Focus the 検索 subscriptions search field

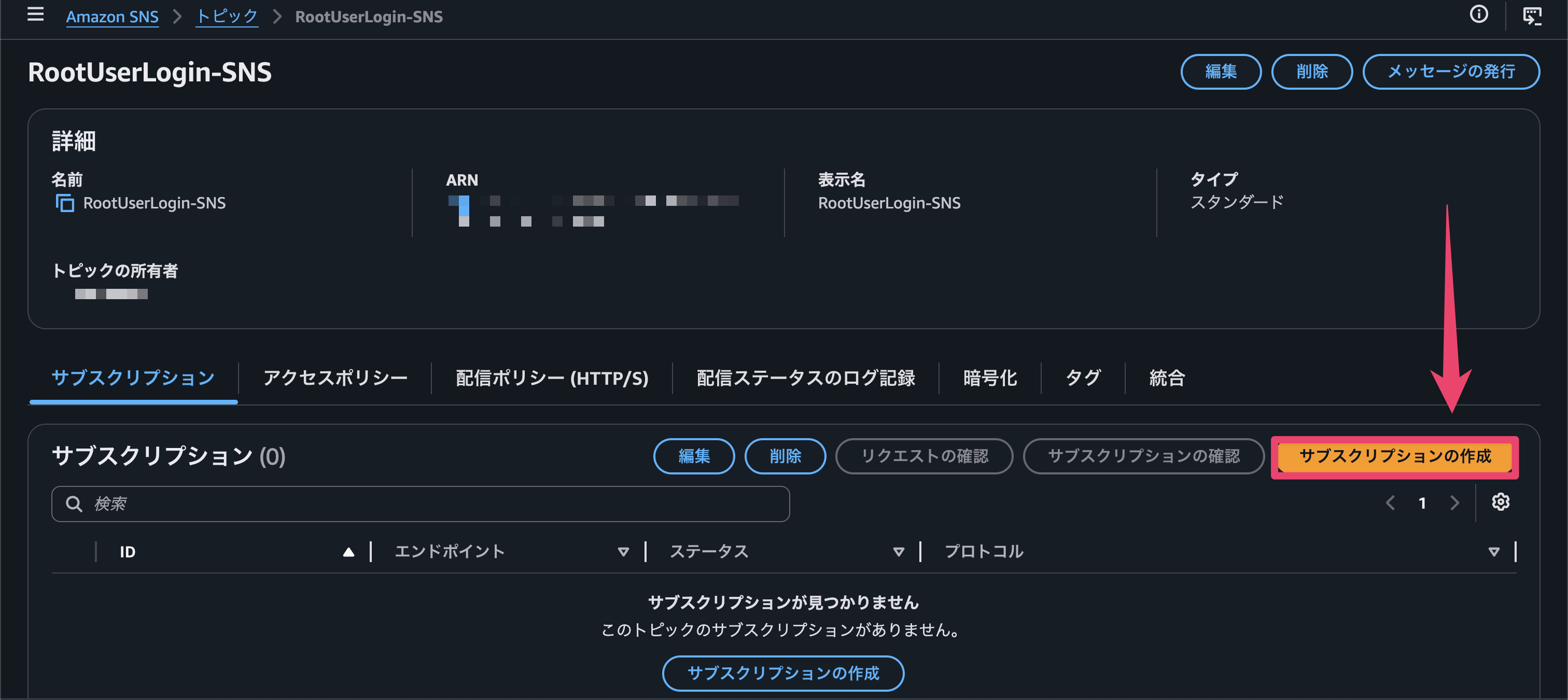[420, 503]
